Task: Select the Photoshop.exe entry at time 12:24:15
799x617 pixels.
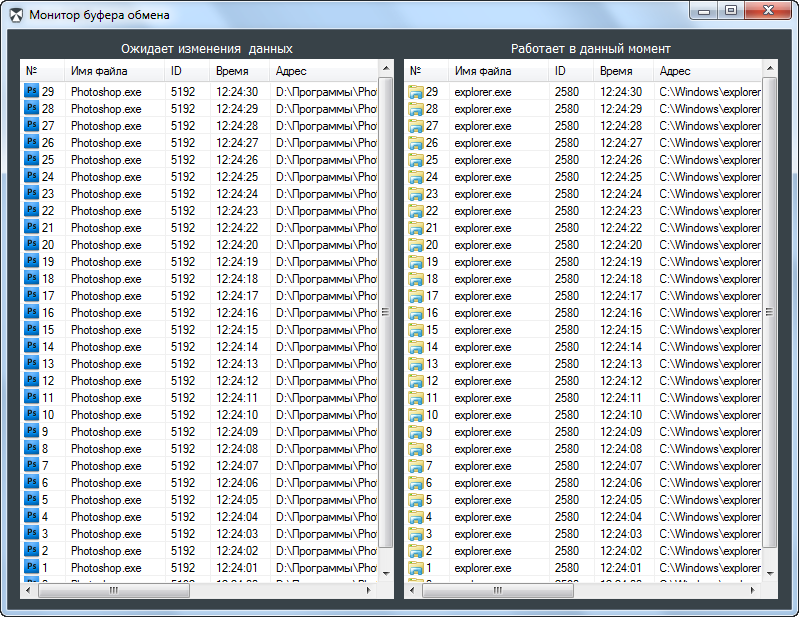Action: pos(106,330)
